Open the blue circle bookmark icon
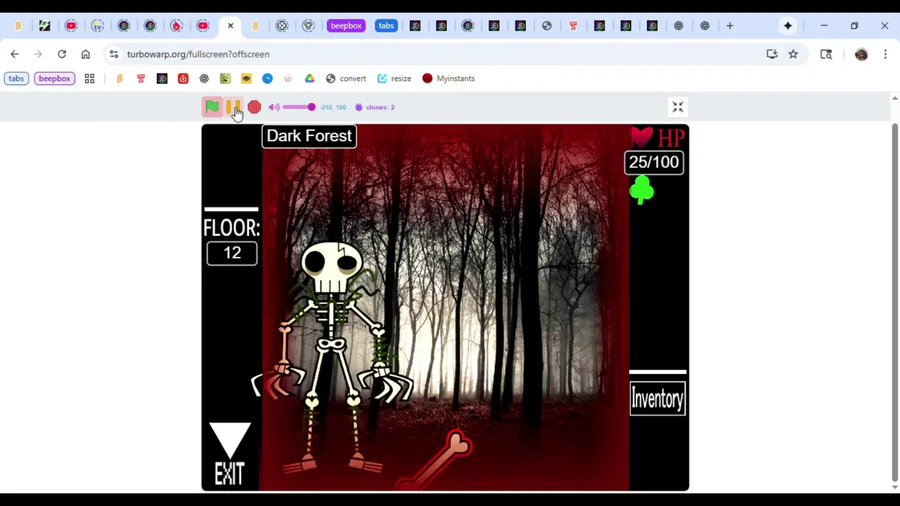 pos(267,79)
